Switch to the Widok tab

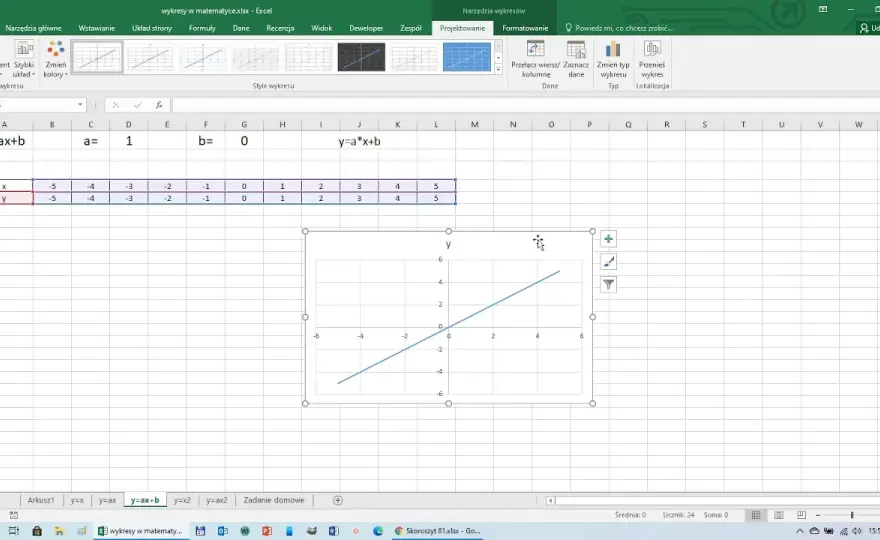click(322, 28)
